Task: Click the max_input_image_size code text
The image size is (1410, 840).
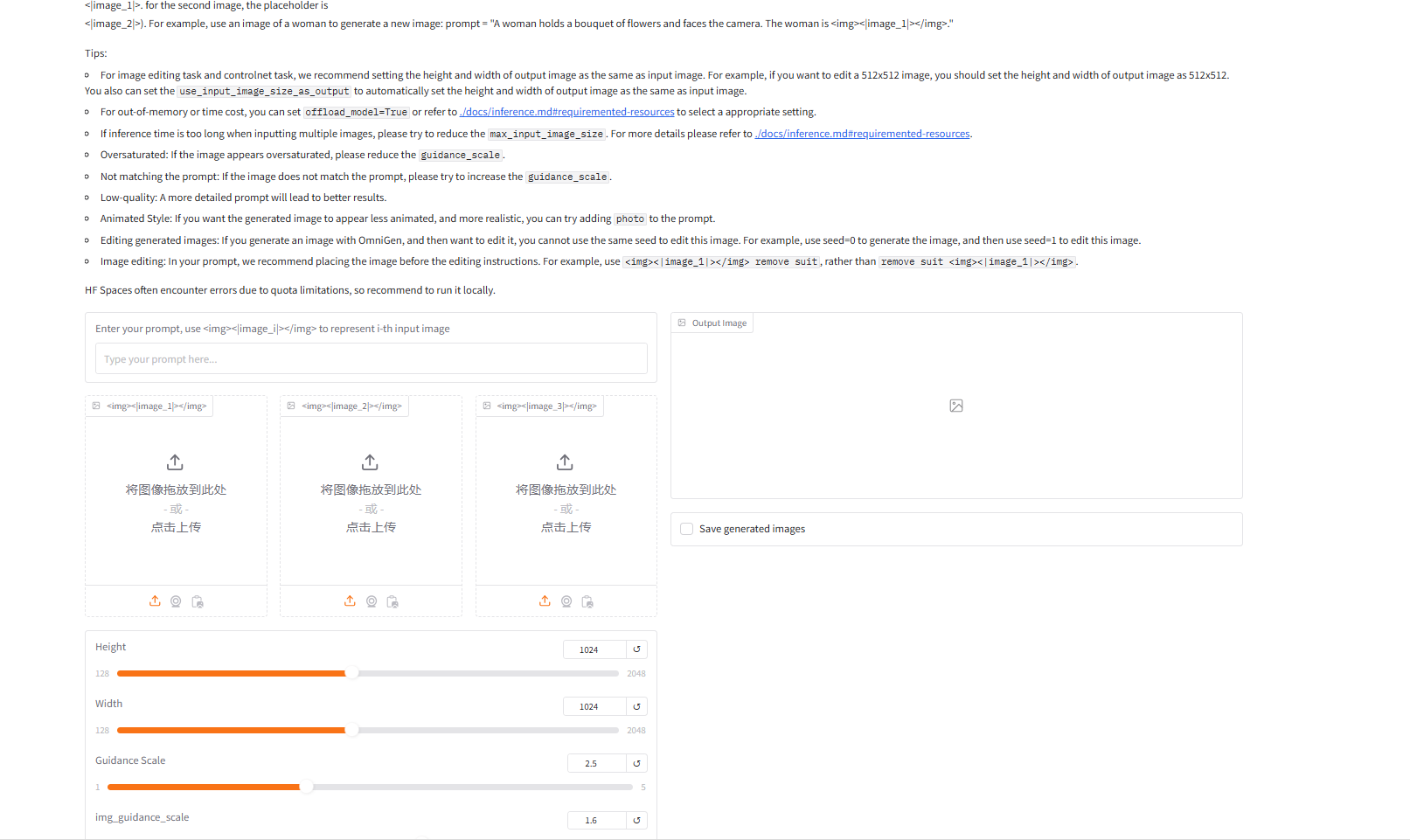Action: pyautogui.click(x=546, y=134)
